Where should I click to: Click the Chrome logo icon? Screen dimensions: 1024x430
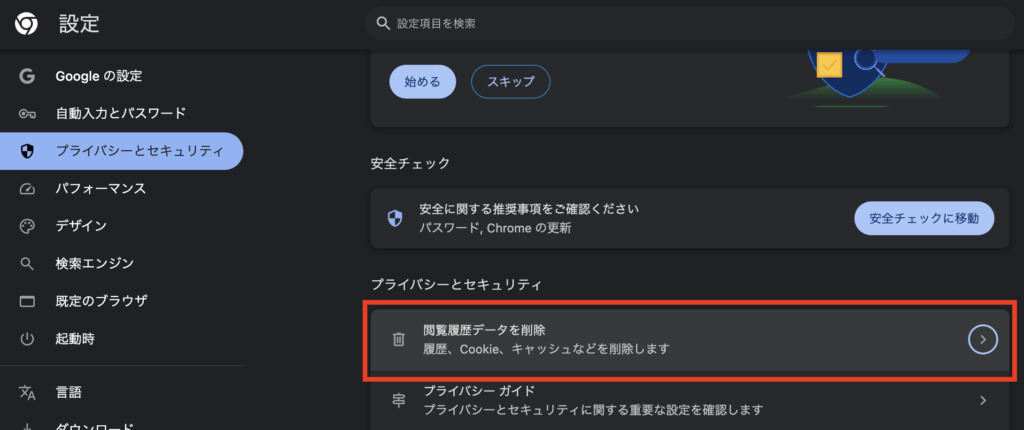(x=27, y=24)
